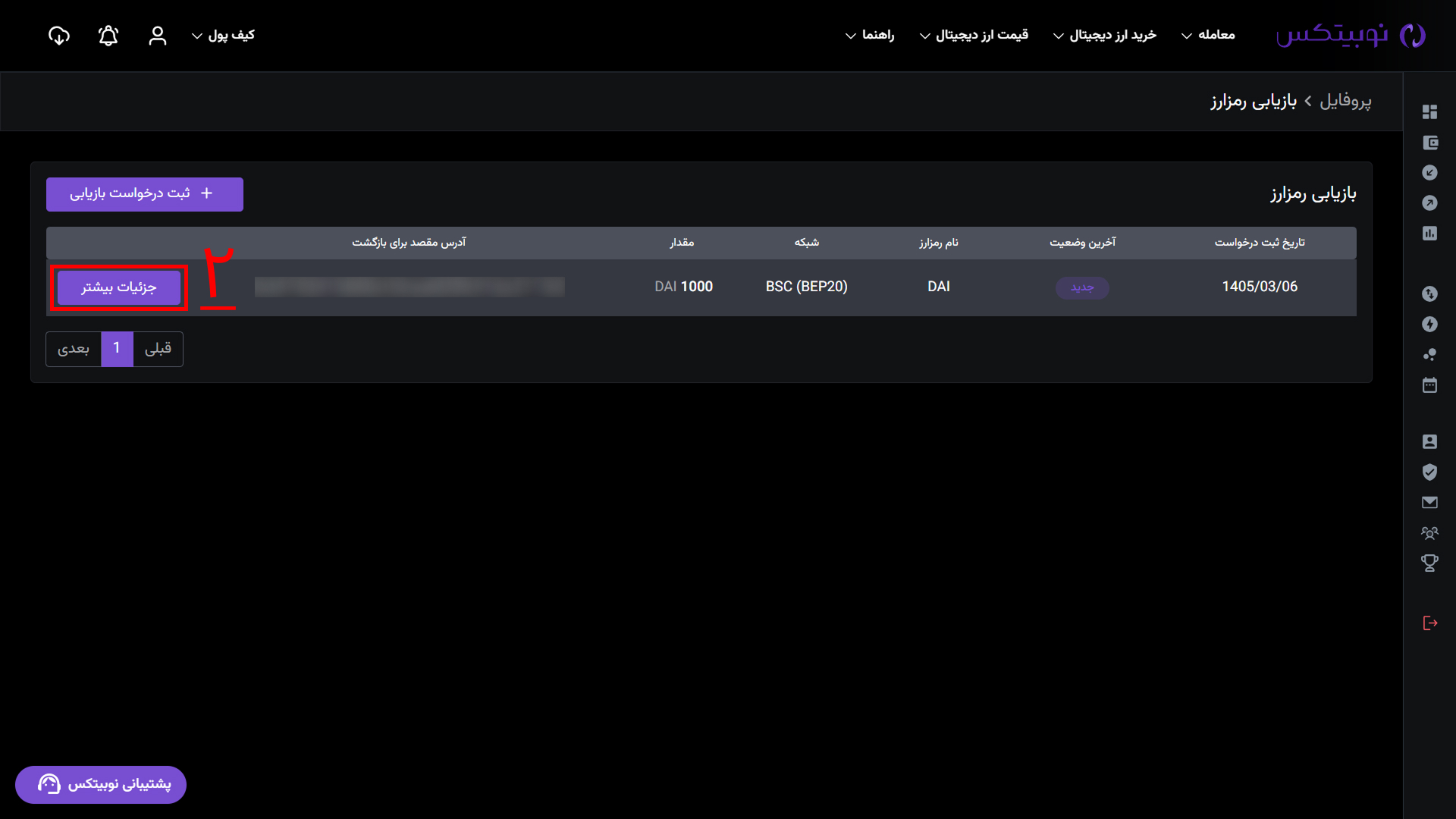Screen dimensions: 1456x819
Task: Click the شبکه column header
Action: pyautogui.click(x=806, y=243)
